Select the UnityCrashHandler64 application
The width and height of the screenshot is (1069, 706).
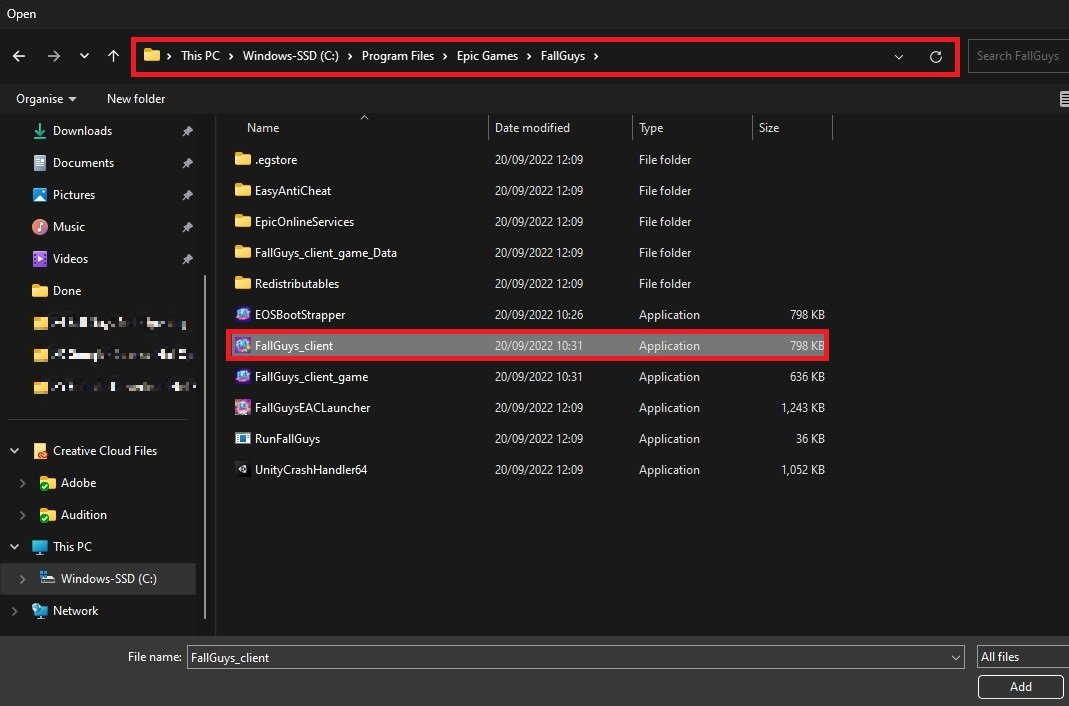[528, 470]
